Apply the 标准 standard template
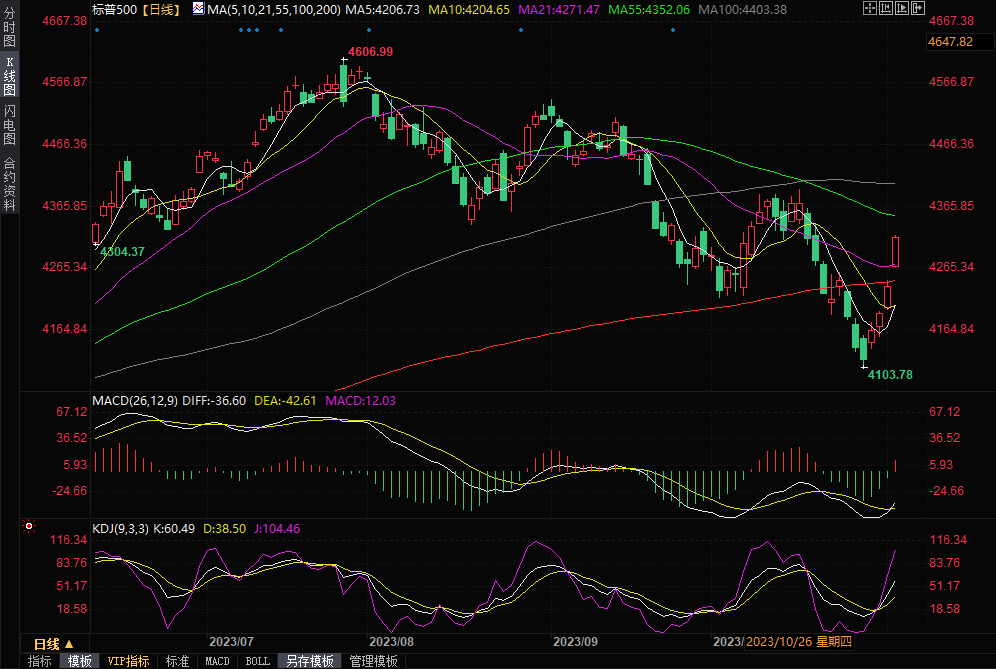The height and width of the screenshot is (669, 996). tap(177, 661)
